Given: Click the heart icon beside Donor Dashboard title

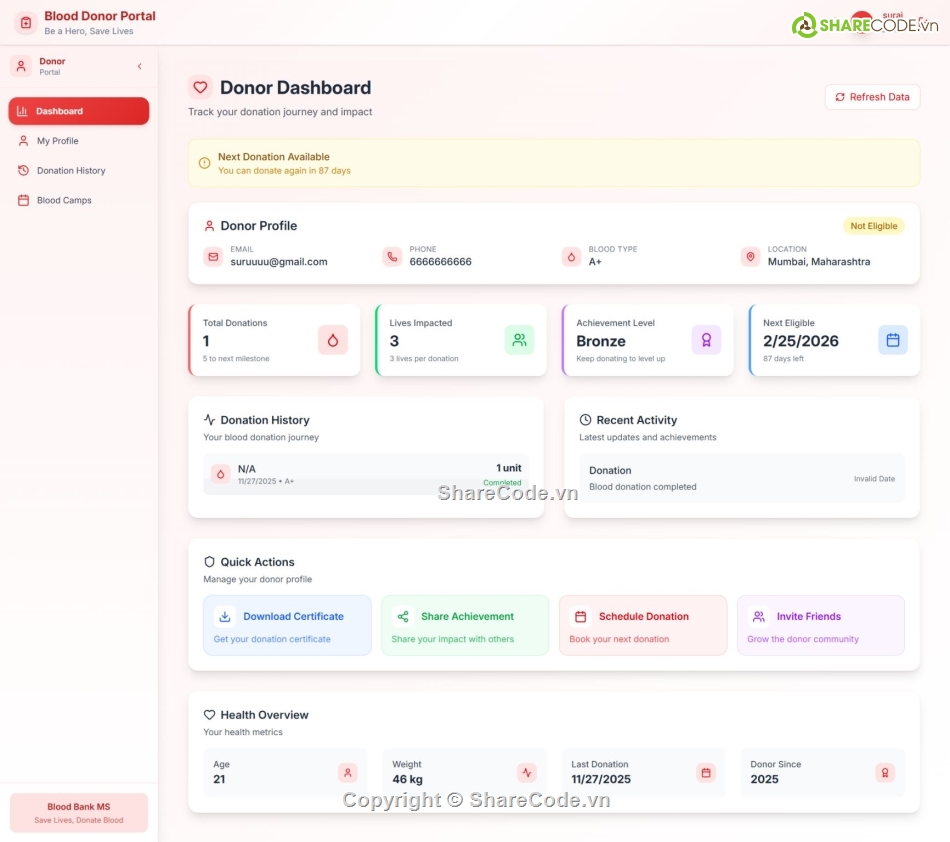Looking at the screenshot, I should point(199,87).
